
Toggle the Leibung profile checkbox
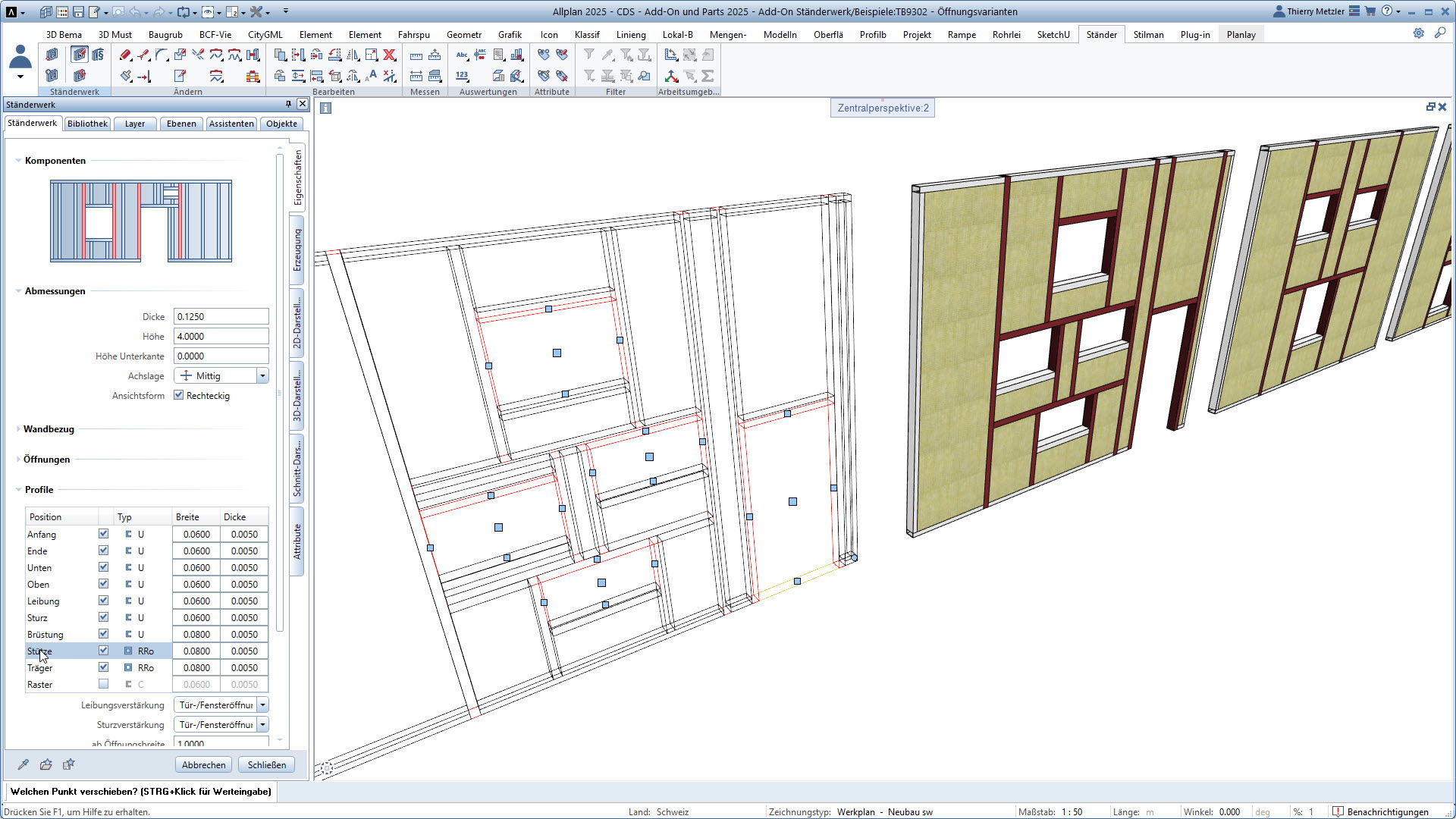104,601
